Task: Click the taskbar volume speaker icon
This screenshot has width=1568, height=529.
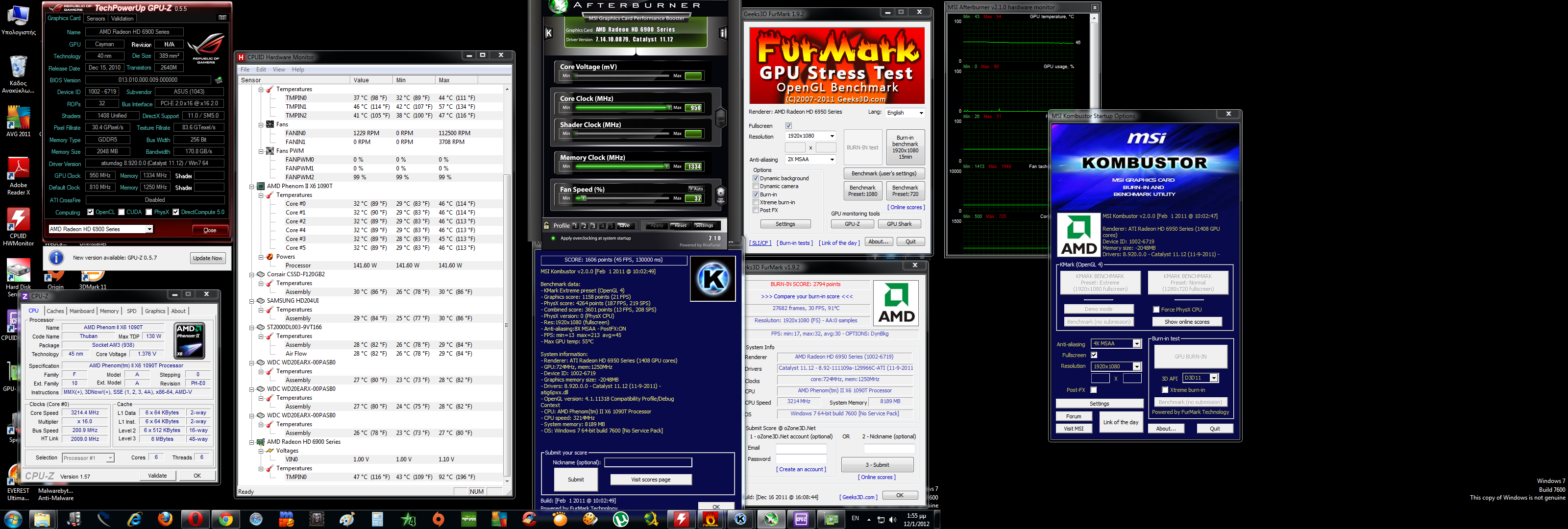Action: coord(892,519)
